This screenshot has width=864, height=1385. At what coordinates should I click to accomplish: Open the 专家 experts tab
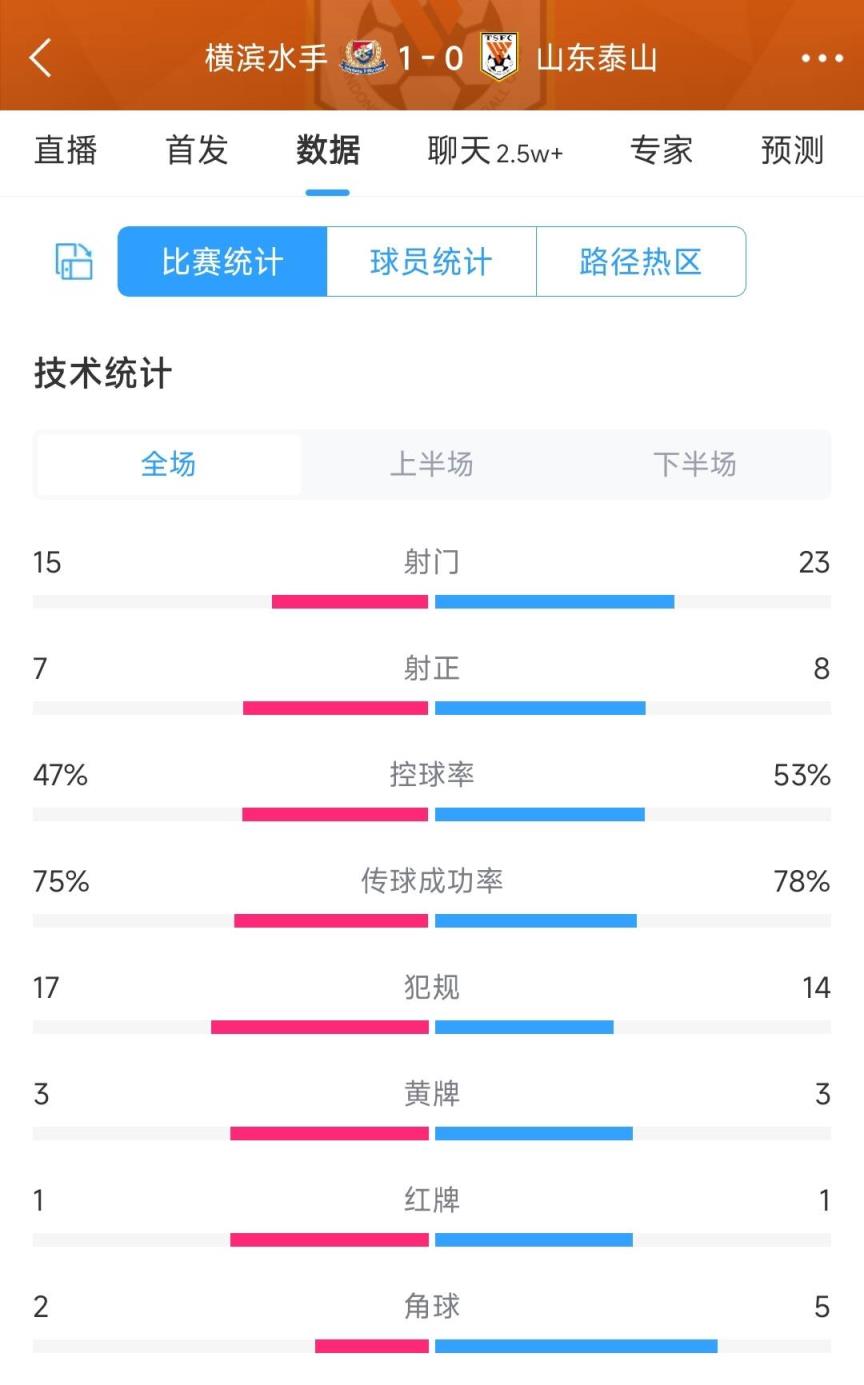click(x=661, y=151)
